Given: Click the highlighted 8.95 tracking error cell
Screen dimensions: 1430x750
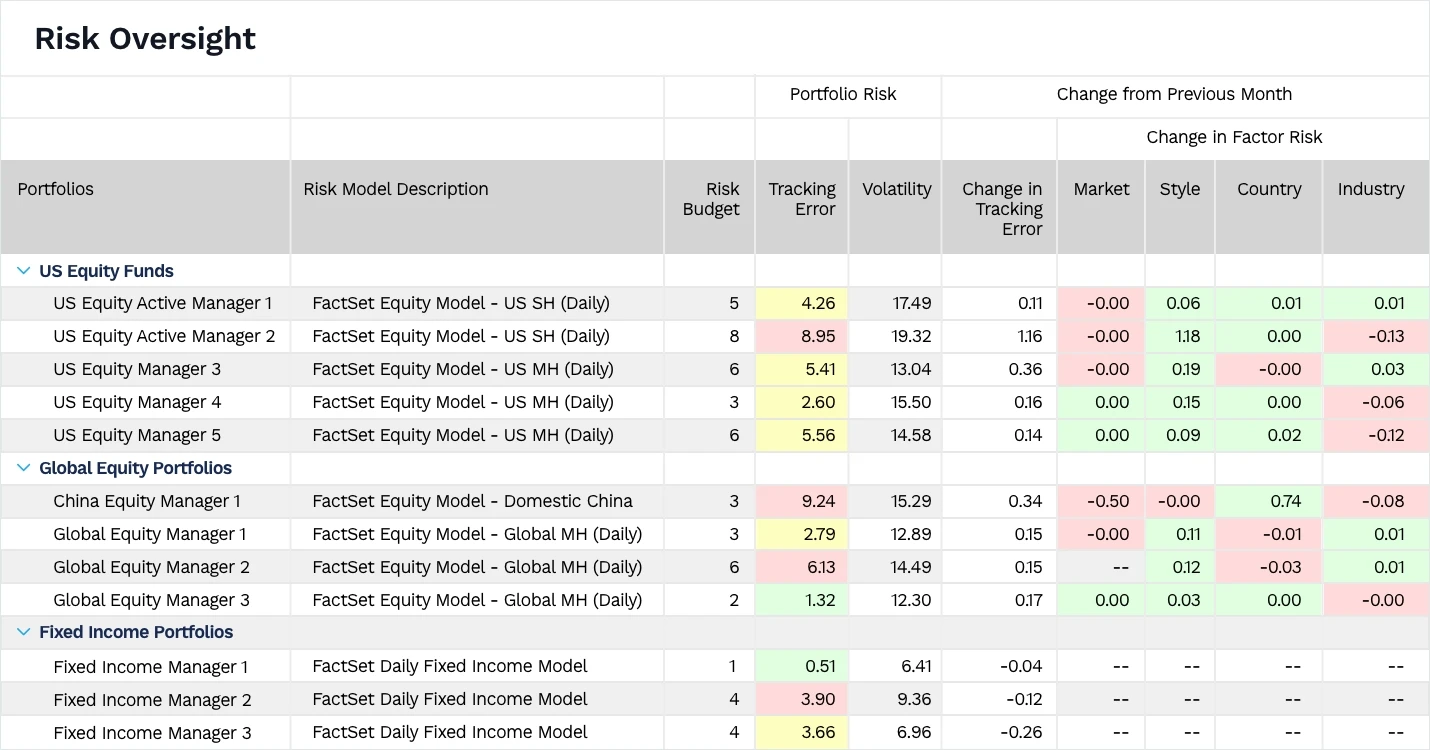Looking at the screenshot, I should tap(820, 336).
